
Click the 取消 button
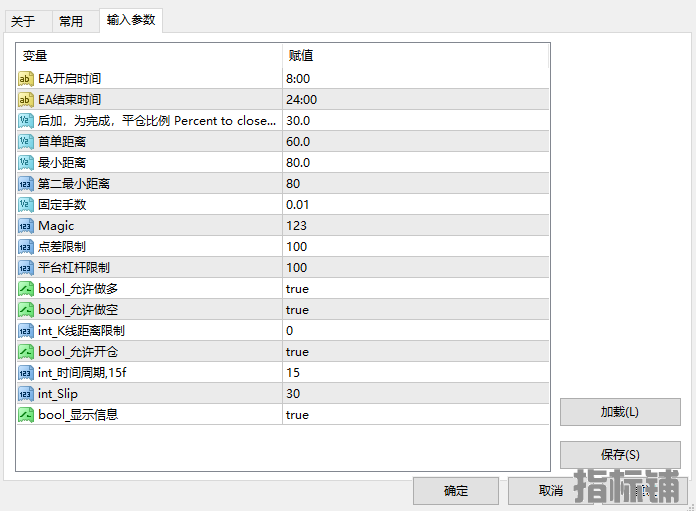coord(550,490)
